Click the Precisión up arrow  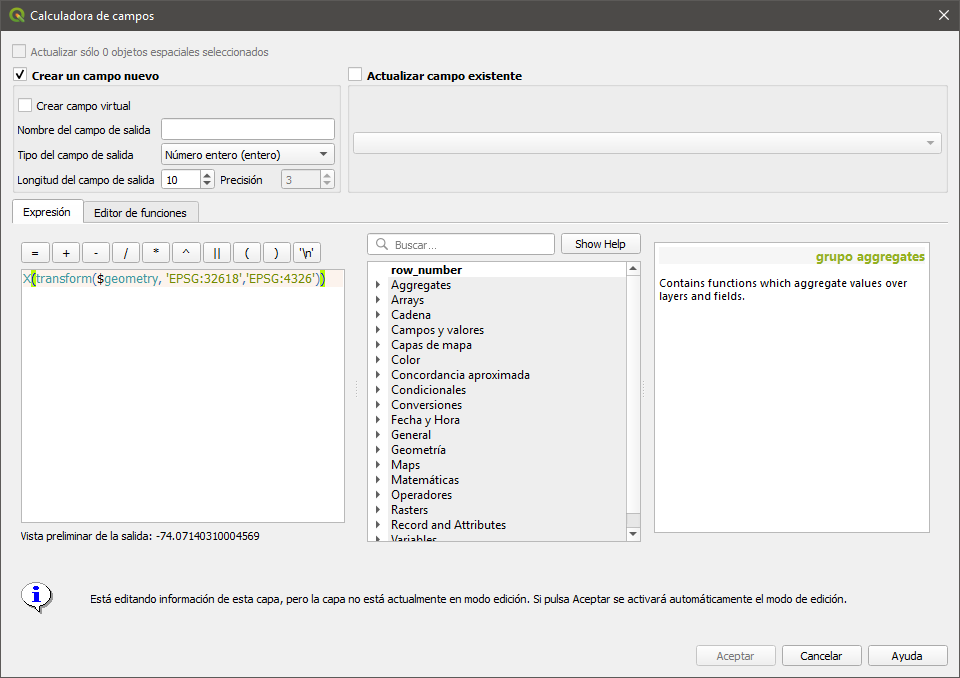327,175
